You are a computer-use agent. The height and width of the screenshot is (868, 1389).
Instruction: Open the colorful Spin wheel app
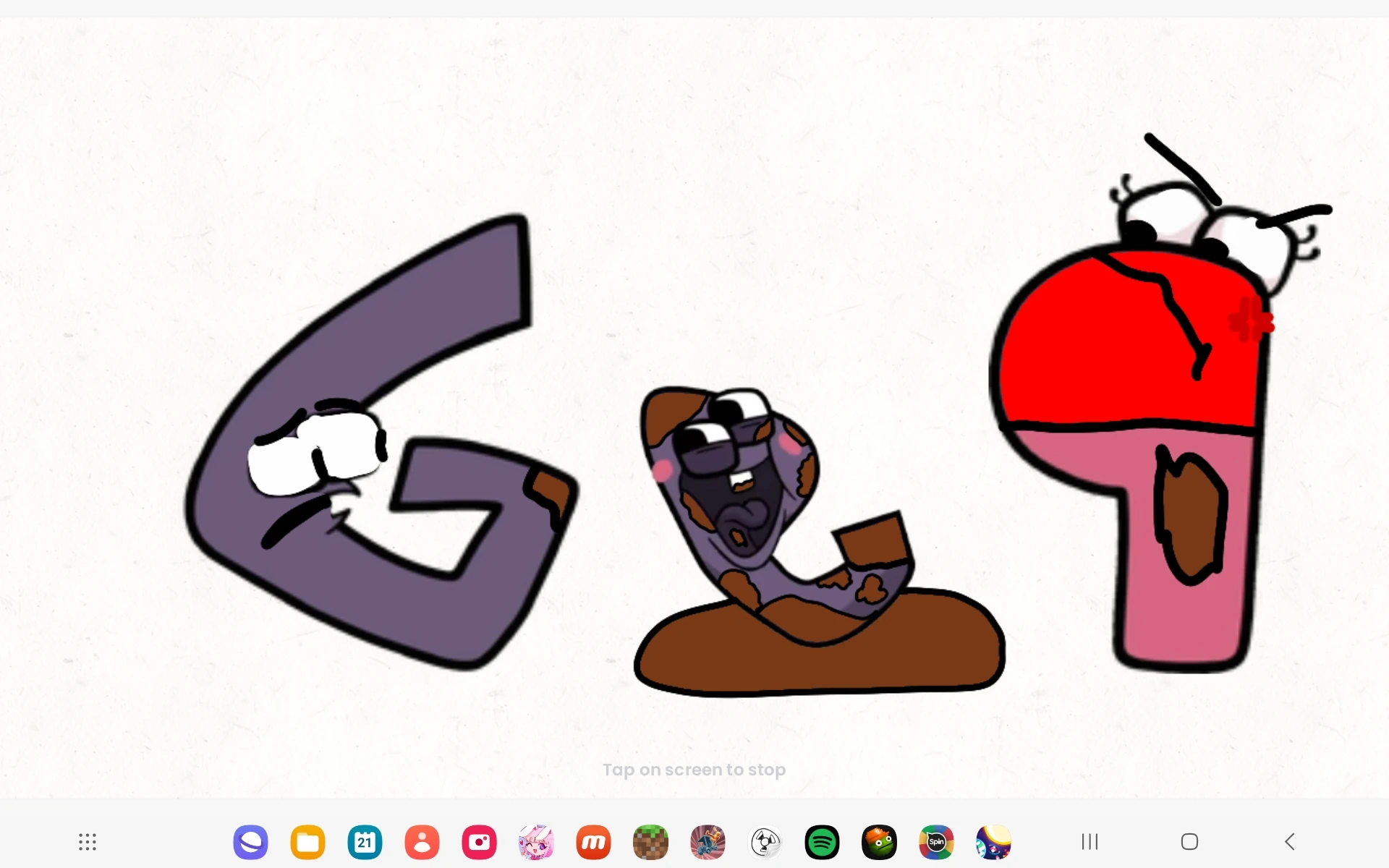pos(936,842)
